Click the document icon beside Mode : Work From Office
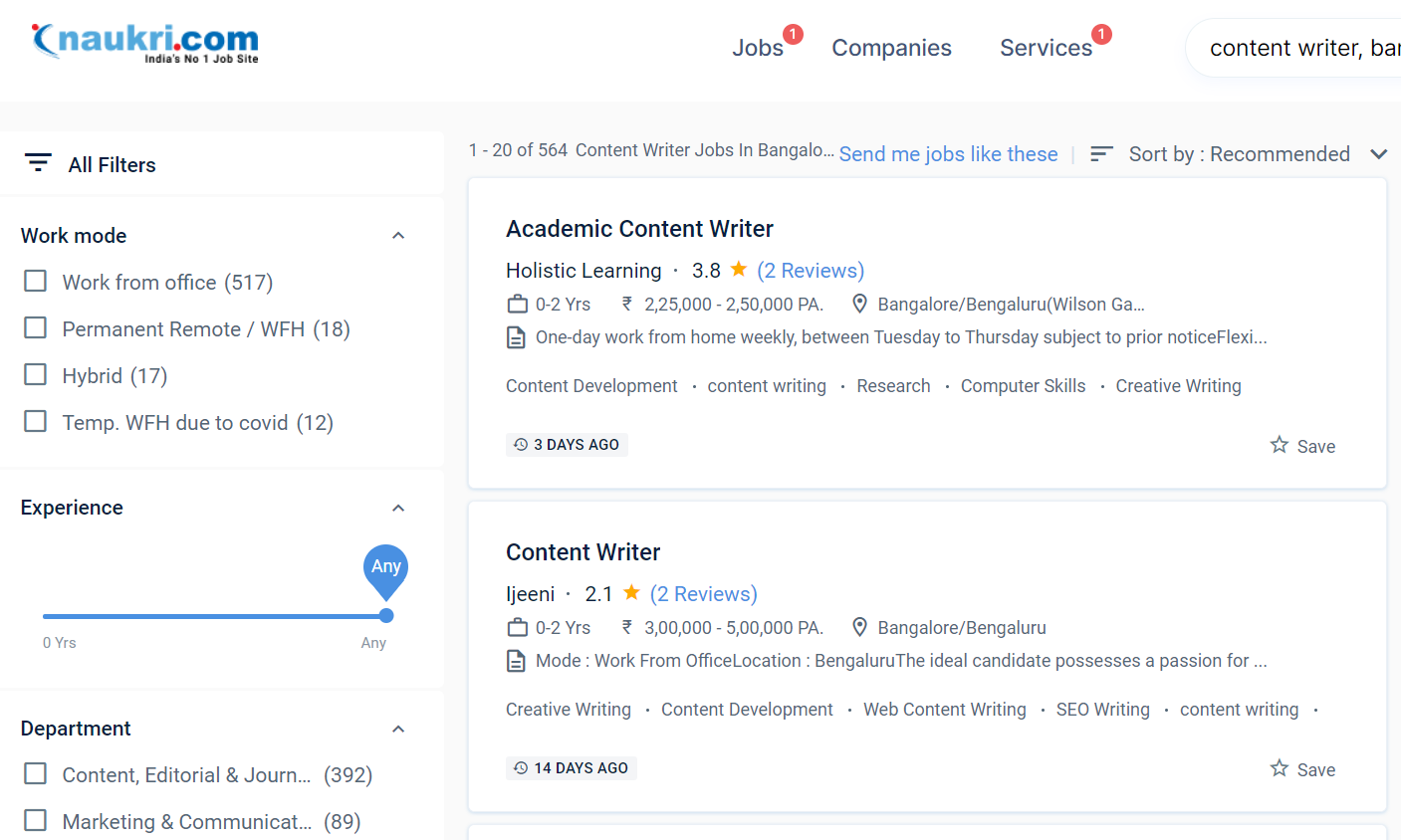1401x840 pixels. point(517,661)
